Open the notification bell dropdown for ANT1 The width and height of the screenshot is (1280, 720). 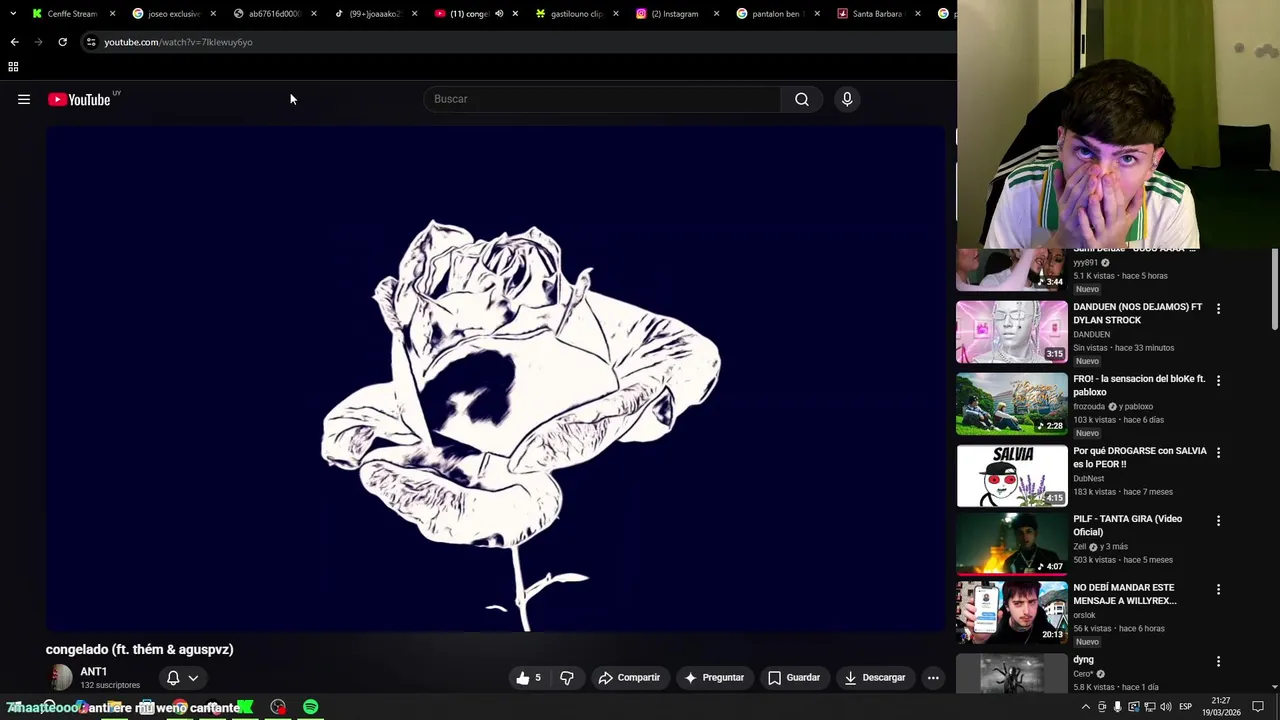tap(182, 677)
